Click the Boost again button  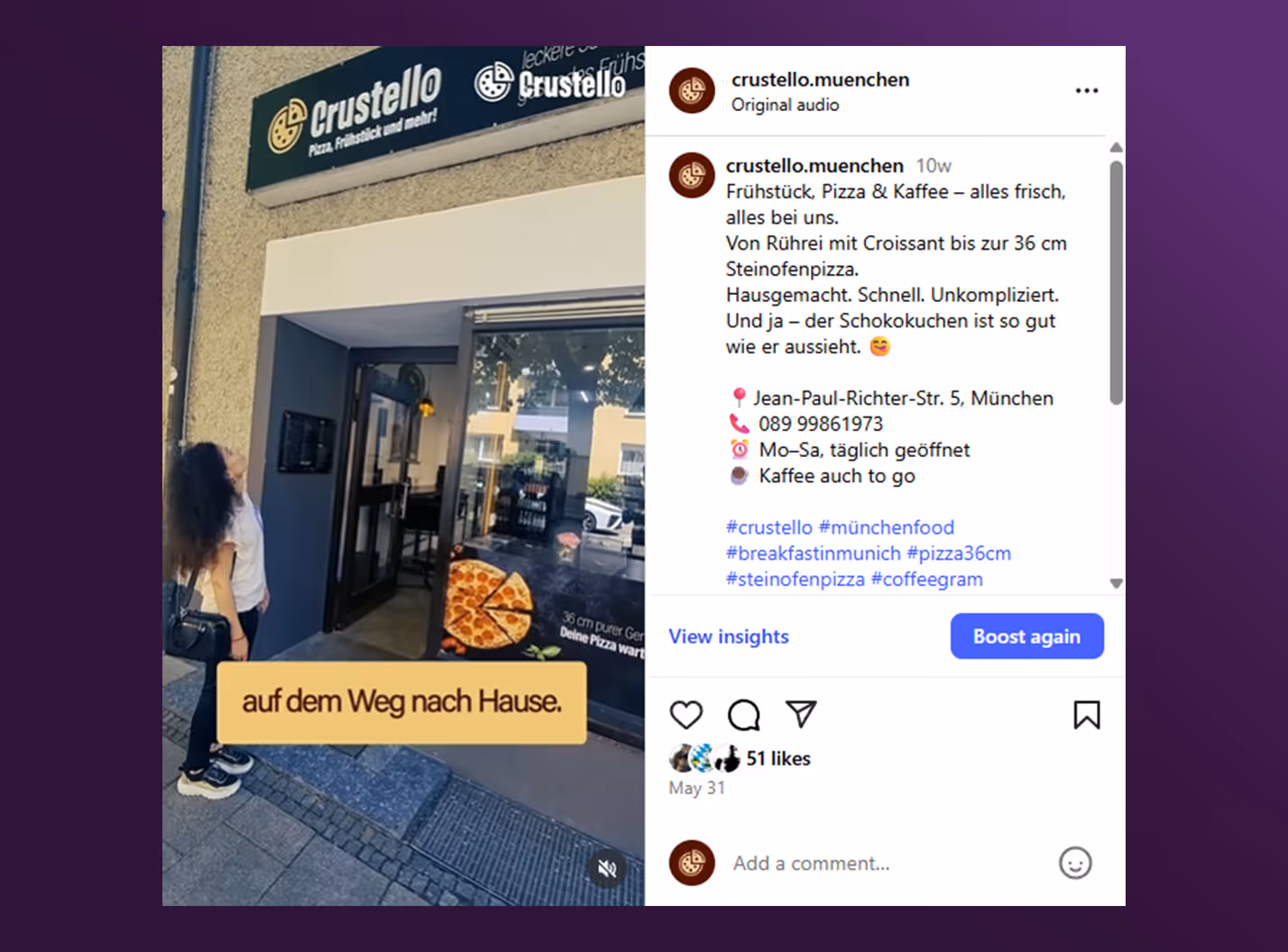[x=1026, y=636]
